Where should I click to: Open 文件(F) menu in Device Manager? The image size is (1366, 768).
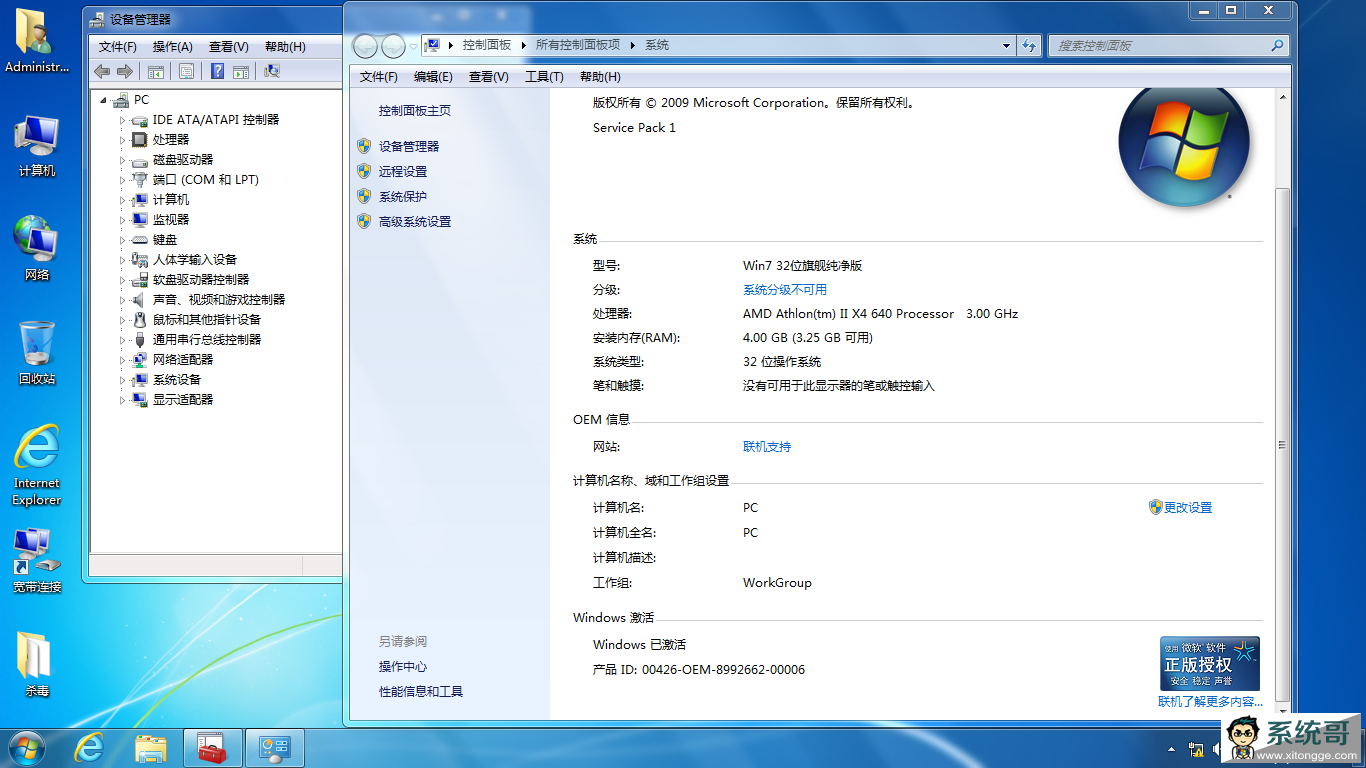tap(118, 47)
